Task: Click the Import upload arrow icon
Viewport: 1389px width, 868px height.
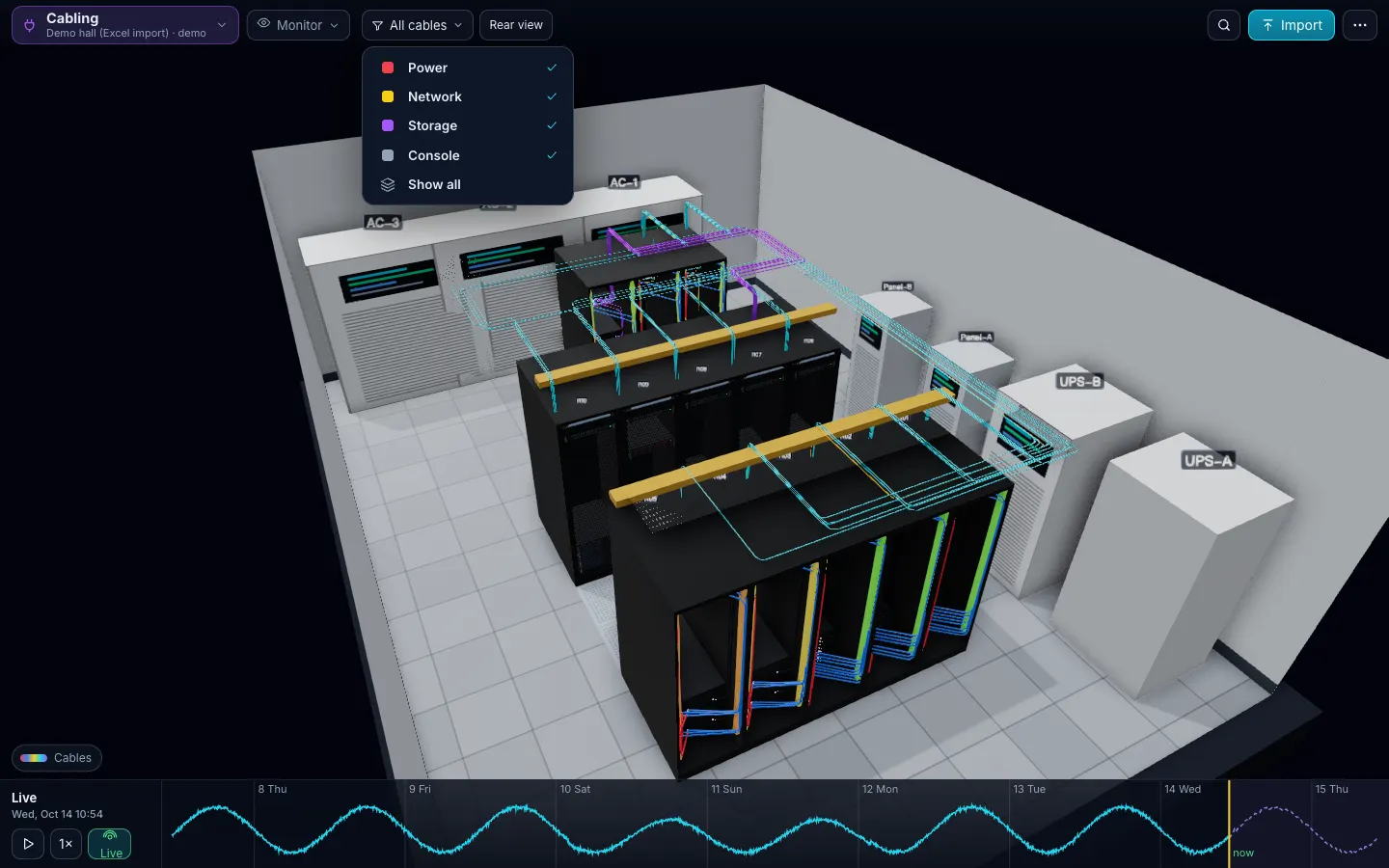Action: (x=1267, y=25)
